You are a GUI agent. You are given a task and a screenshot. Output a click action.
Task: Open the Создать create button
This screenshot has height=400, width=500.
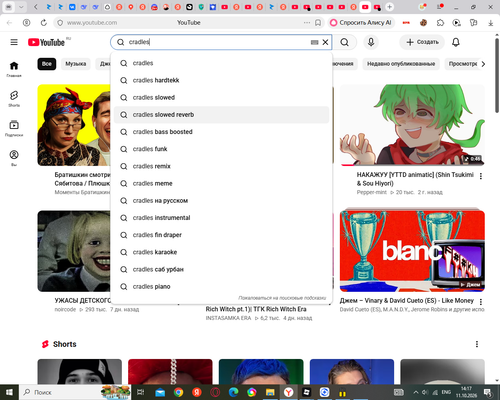[422, 42]
